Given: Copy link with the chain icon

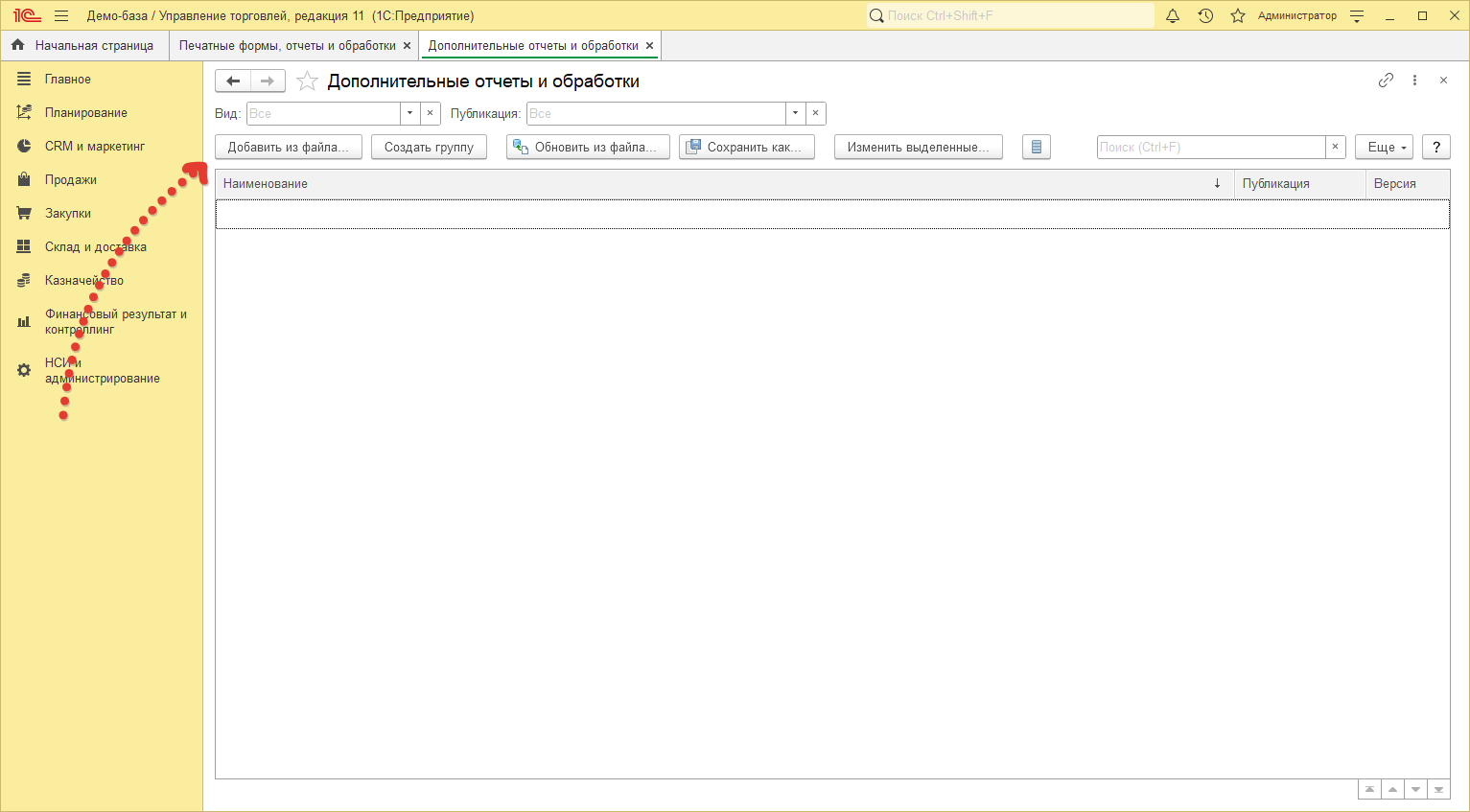Looking at the screenshot, I should tap(1386, 81).
